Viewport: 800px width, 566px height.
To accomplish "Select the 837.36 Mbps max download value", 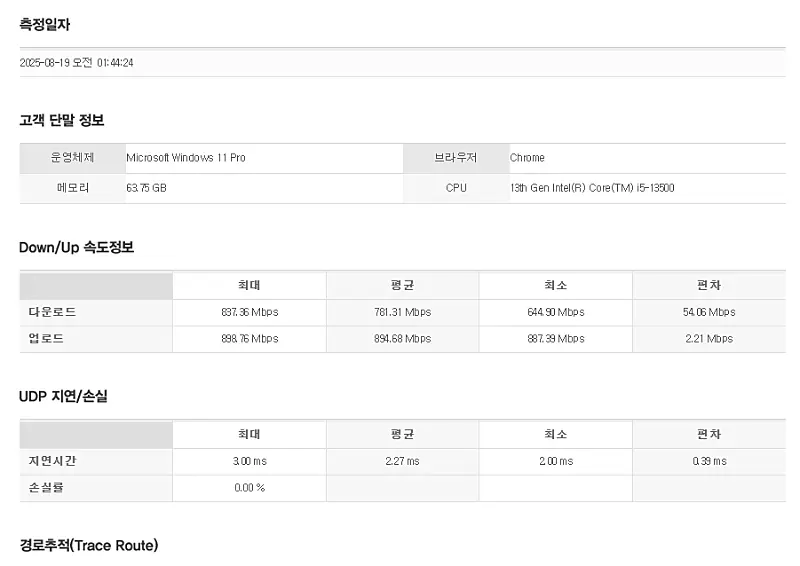I will coord(249,312).
